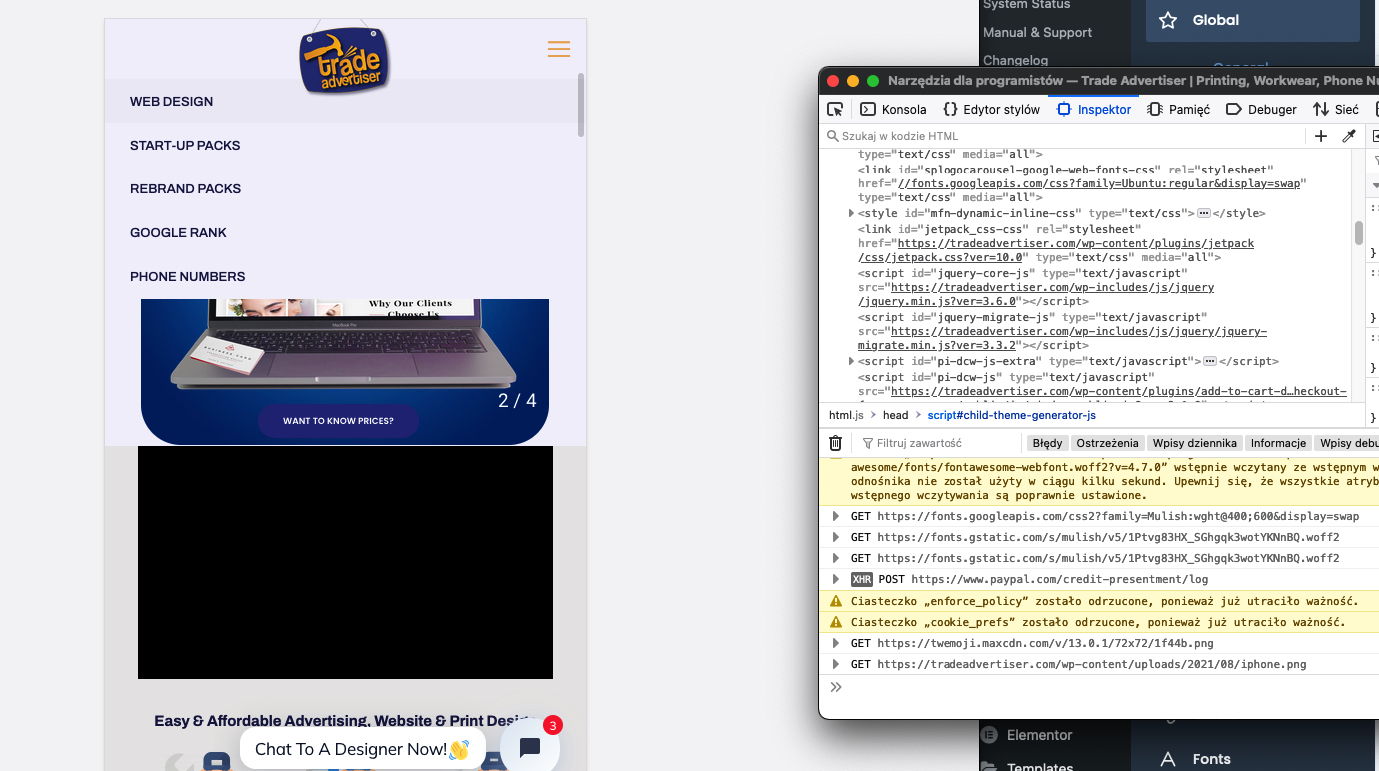Switch to the Debuger tab

click(x=1261, y=109)
